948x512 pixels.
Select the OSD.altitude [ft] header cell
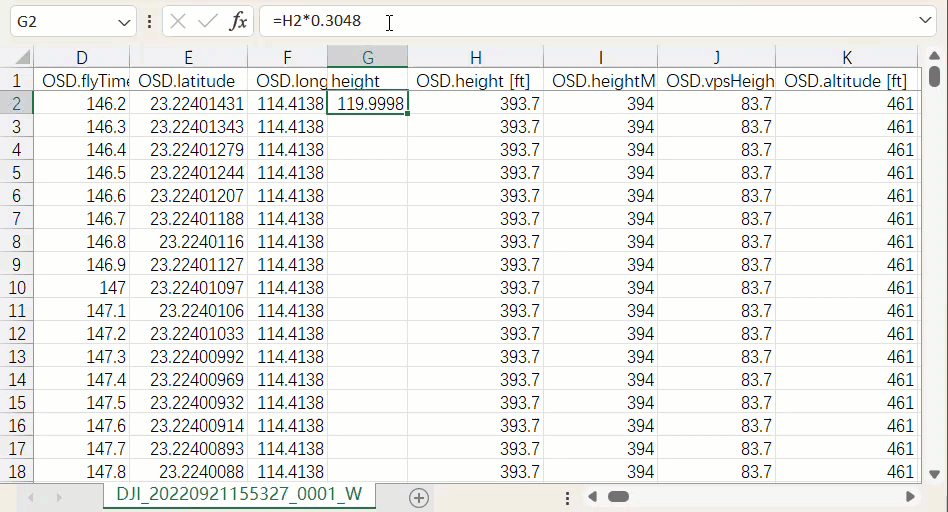click(x=846, y=80)
